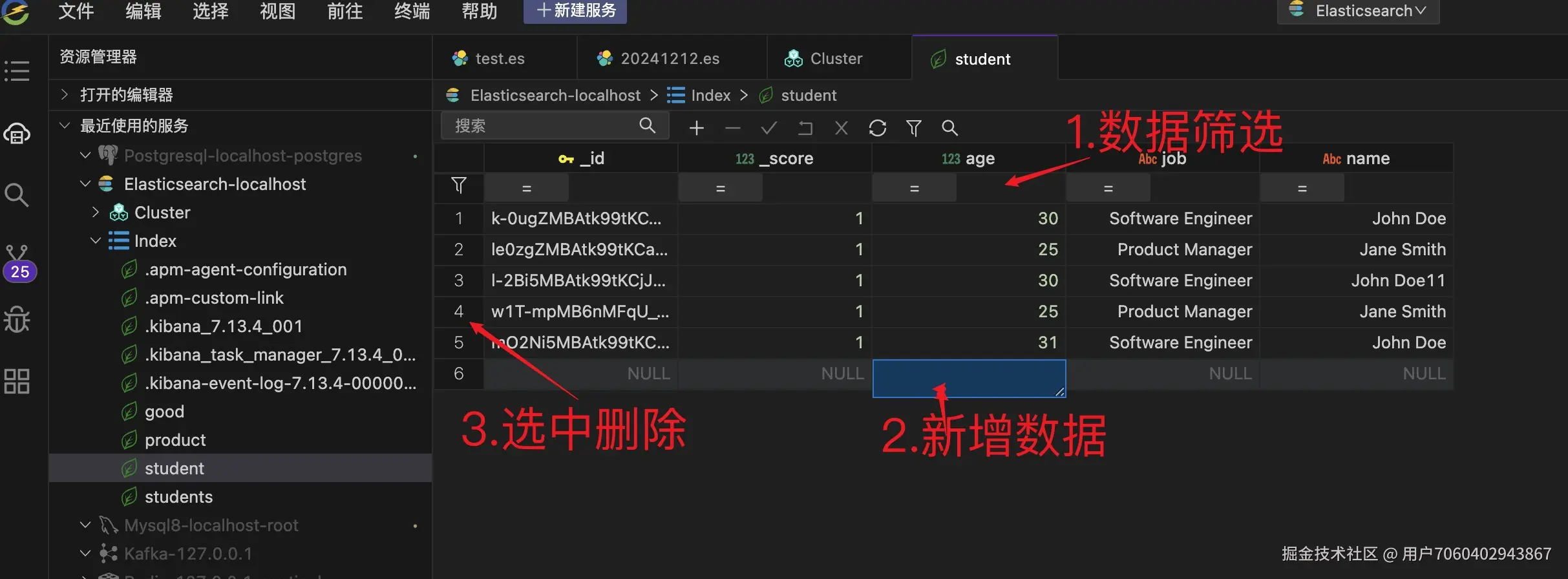Screen dimensions: 1568x579
Task: Click the revert changes undo icon
Action: coord(805,128)
